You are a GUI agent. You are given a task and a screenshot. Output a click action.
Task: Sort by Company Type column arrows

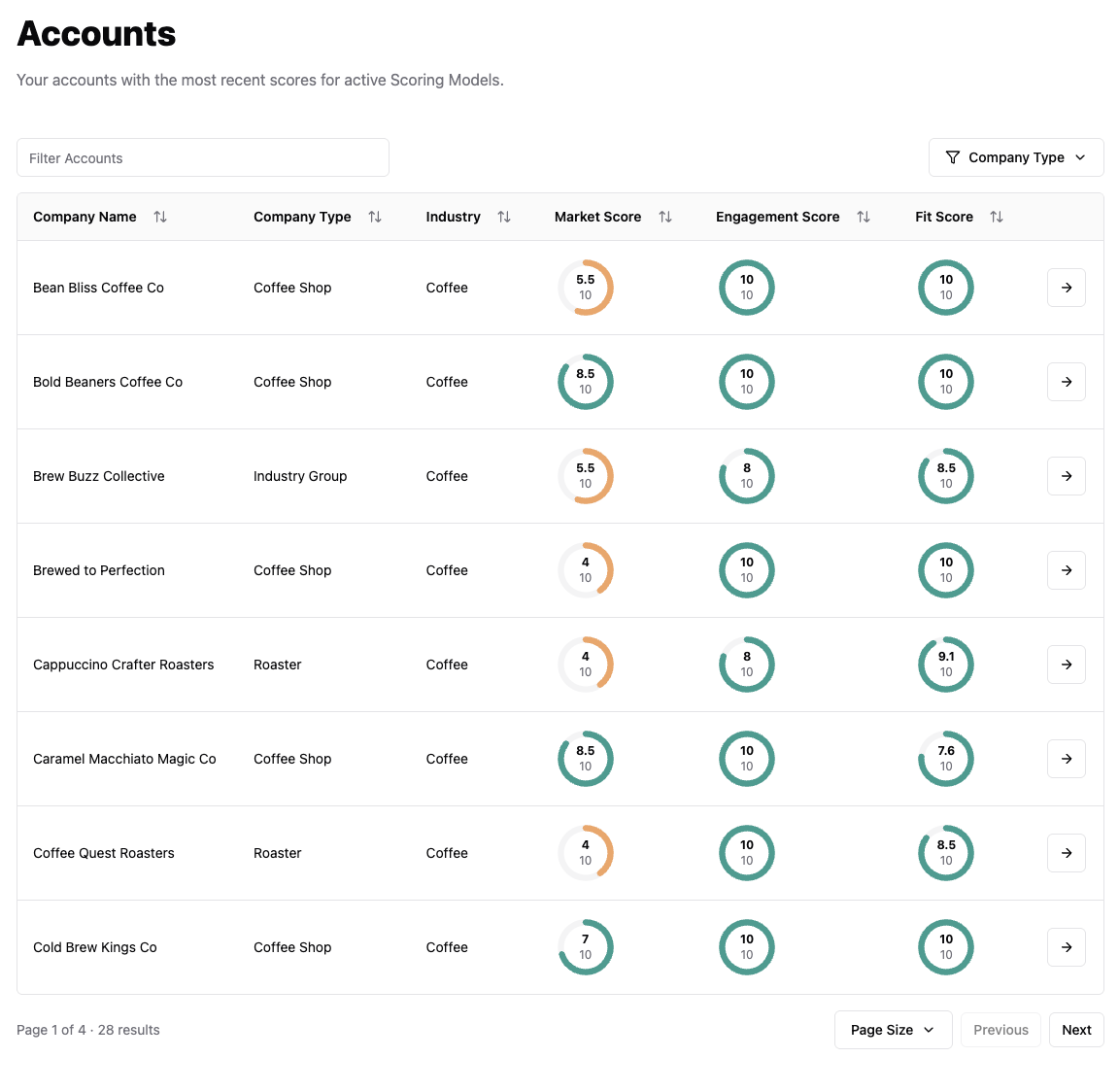(x=375, y=217)
